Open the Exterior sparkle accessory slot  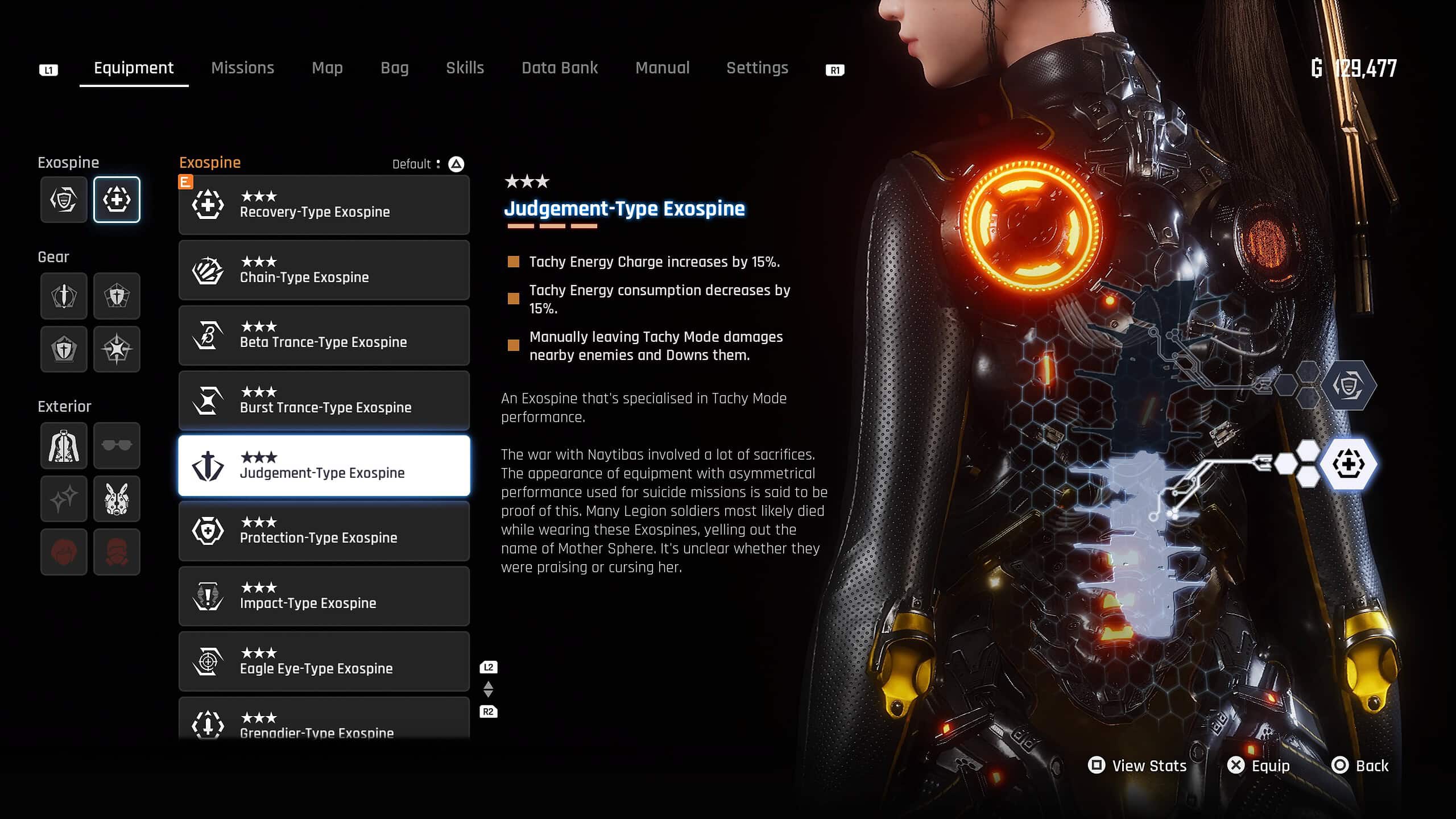(64, 499)
